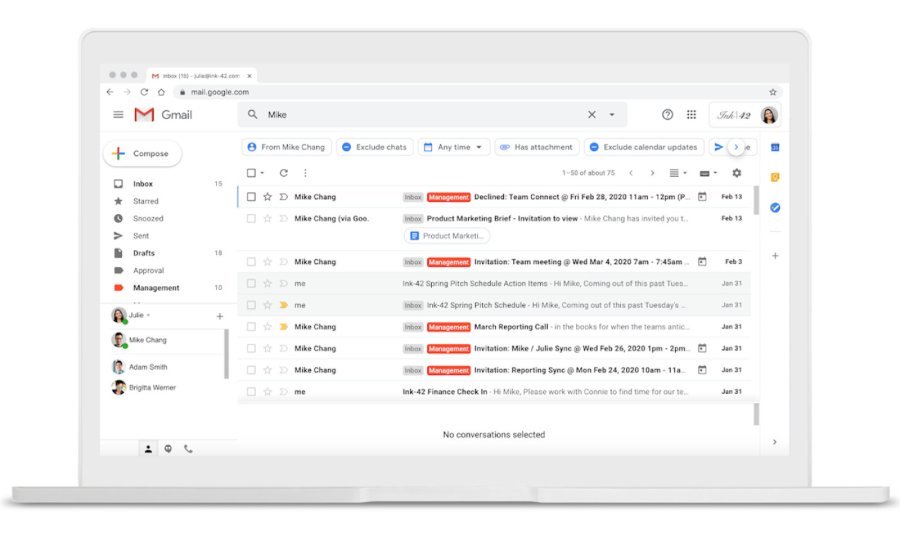
Task: Open the main menu hamburger icon
Action: pyautogui.click(x=118, y=115)
